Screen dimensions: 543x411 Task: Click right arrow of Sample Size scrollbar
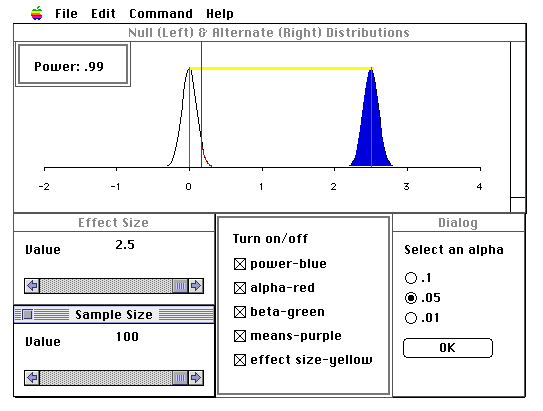[196, 378]
